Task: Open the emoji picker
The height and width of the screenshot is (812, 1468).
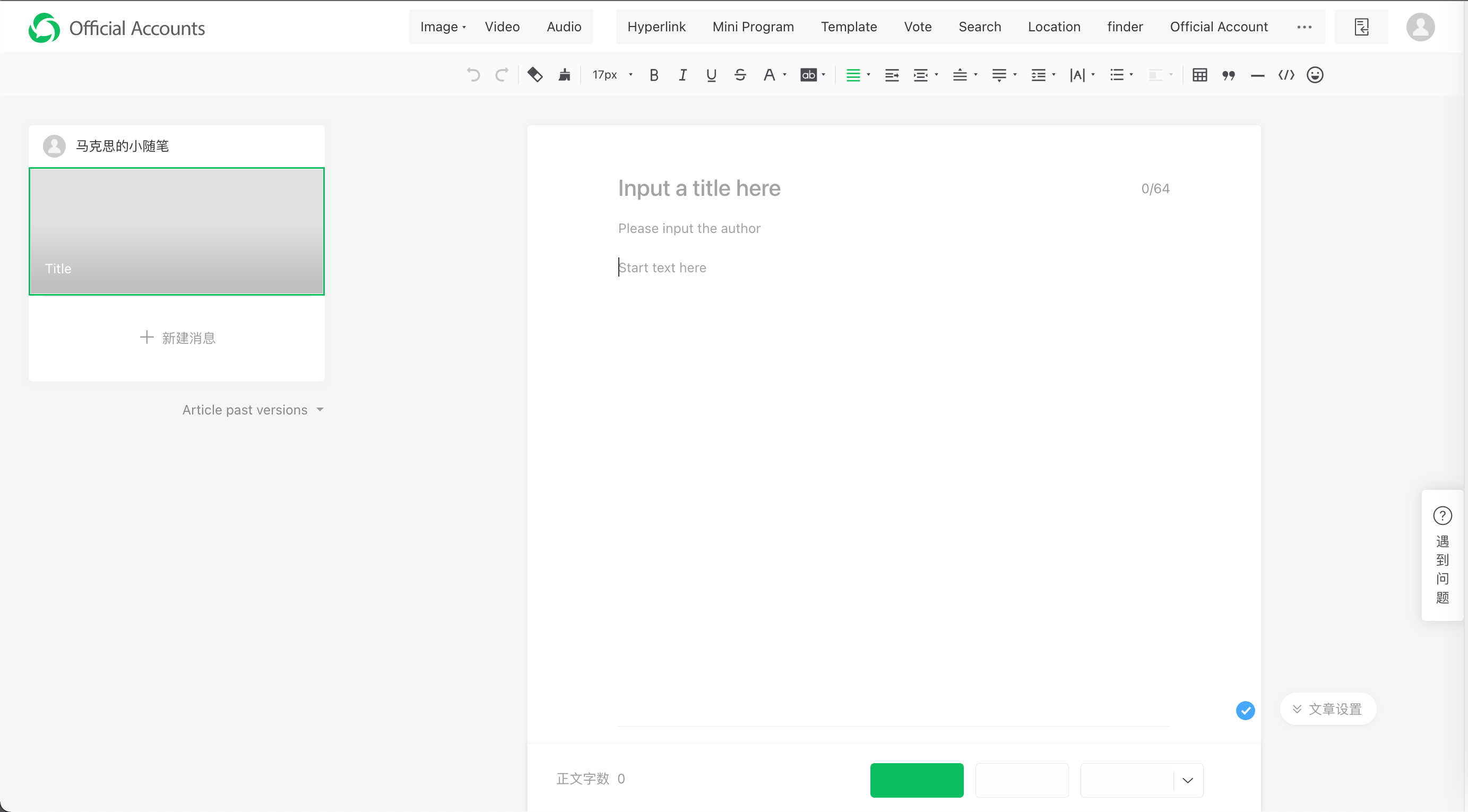Action: coord(1315,75)
